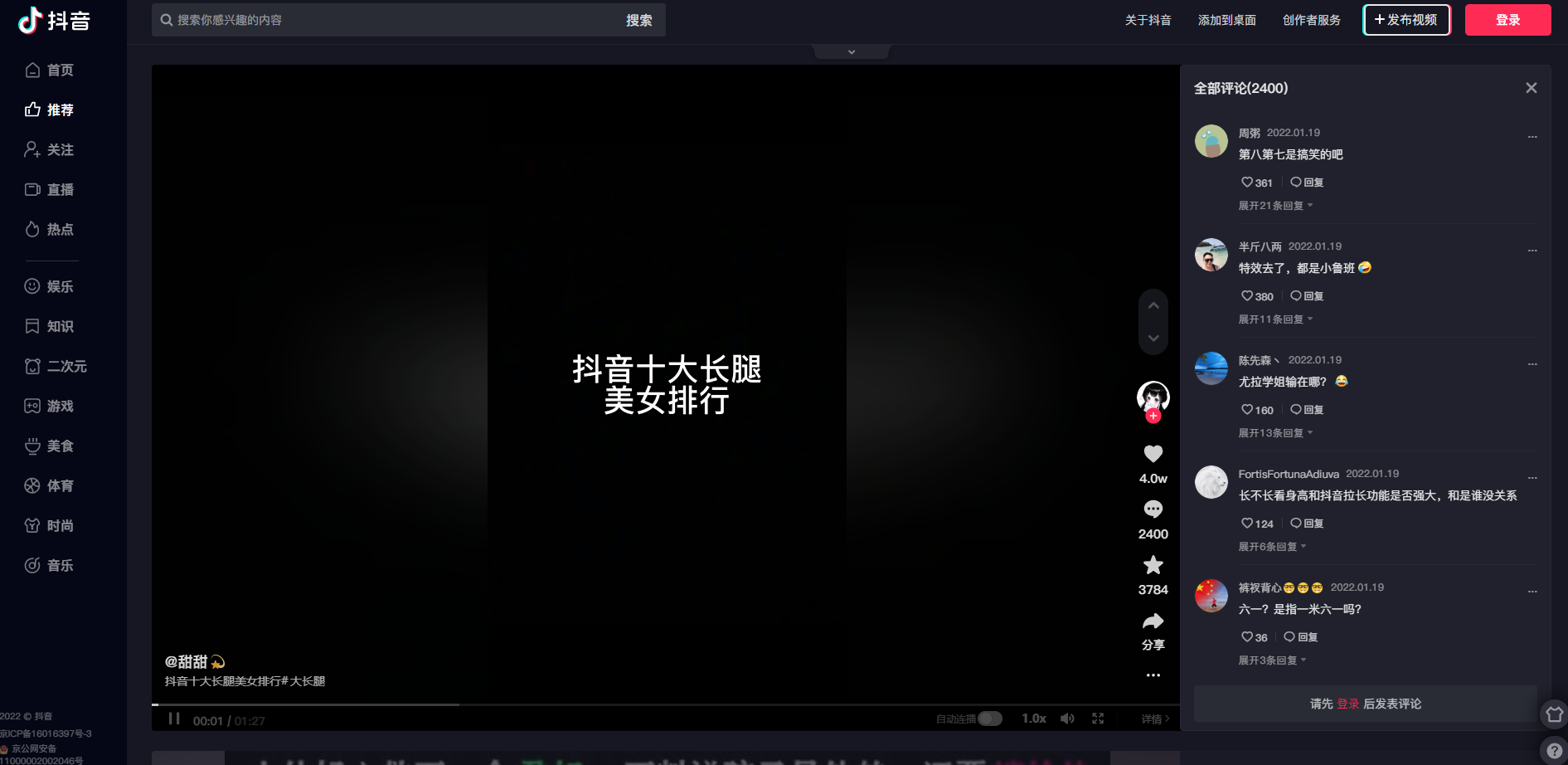Open the 详情 details link
The width and height of the screenshot is (1568, 765).
[x=1155, y=719]
